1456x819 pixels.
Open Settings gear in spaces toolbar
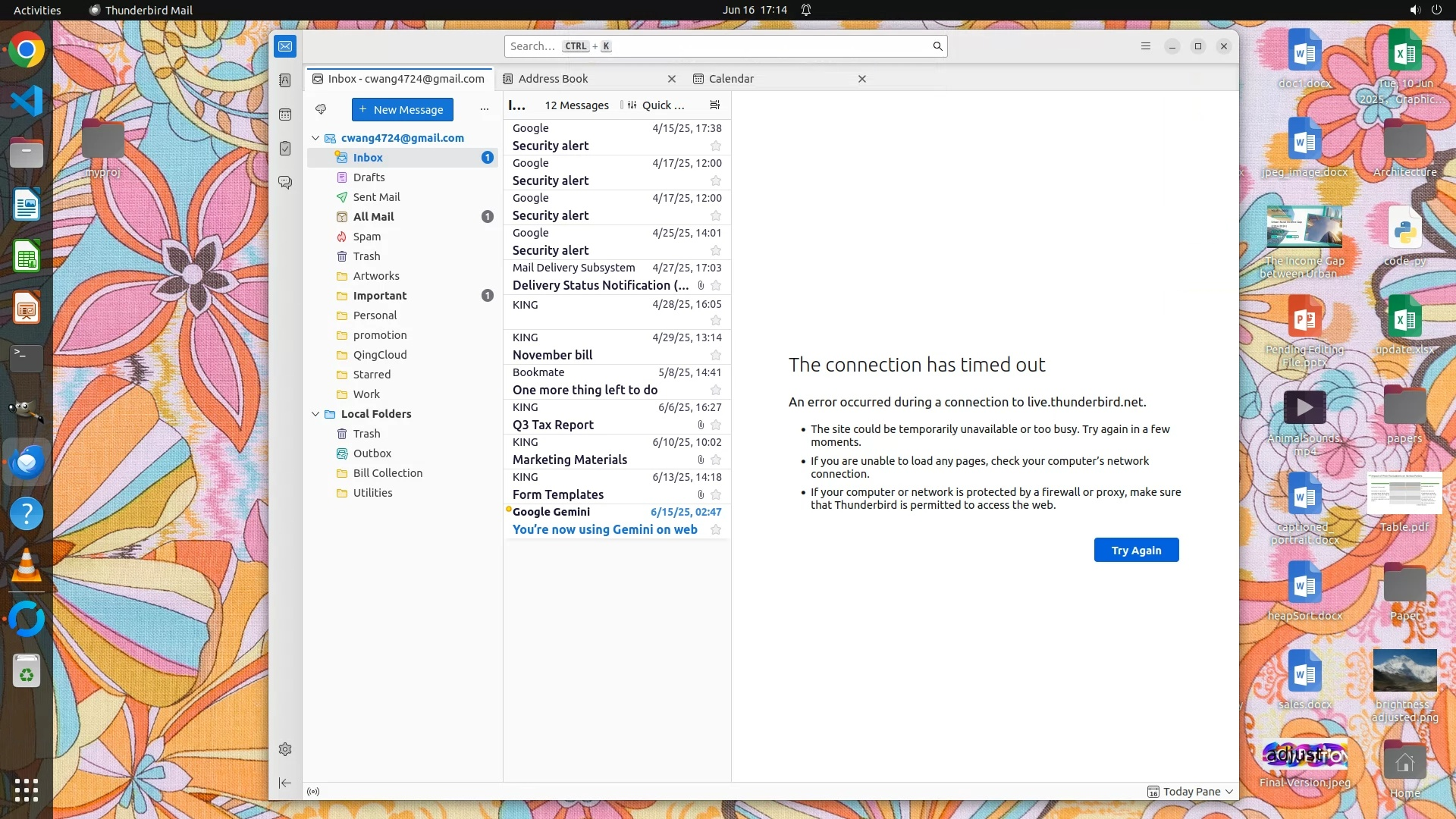pyautogui.click(x=285, y=749)
